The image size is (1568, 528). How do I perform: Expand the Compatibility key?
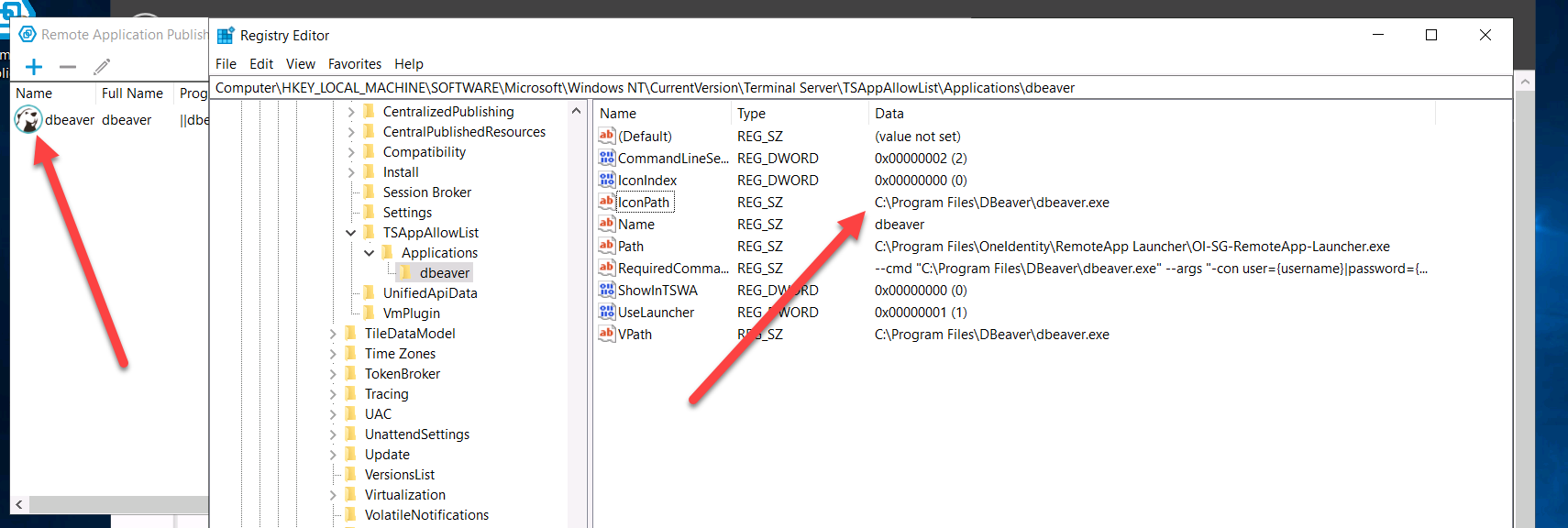pyautogui.click(x=350, y=152)
